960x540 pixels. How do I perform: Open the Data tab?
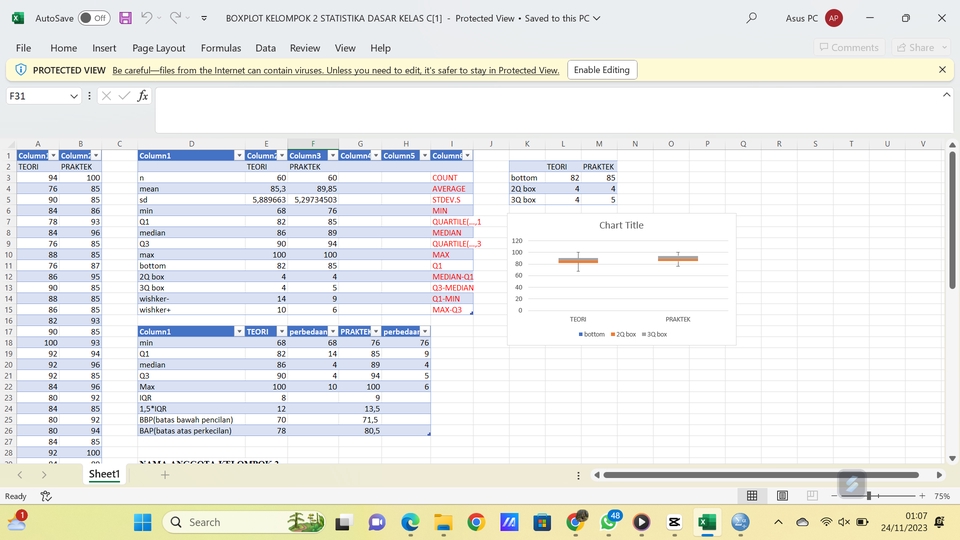click(265, 48)
